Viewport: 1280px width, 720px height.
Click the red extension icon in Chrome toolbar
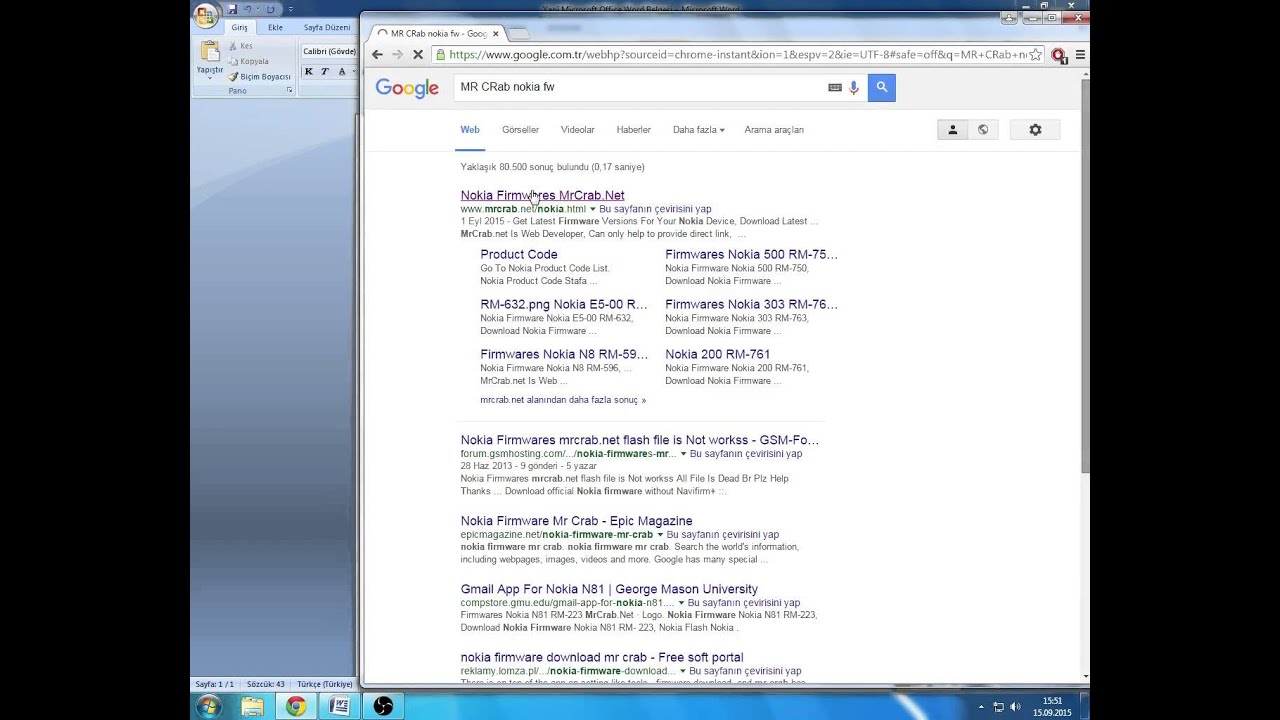pyautogui.click(x=1059, y=55)
